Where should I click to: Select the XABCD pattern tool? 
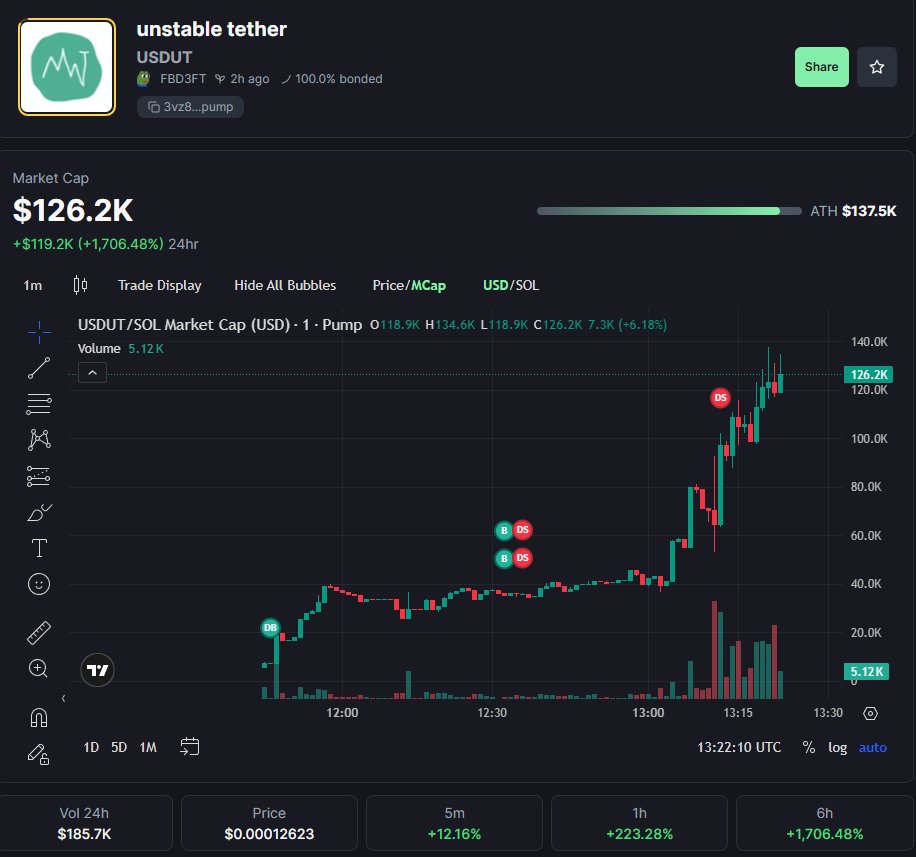(38, 440)
